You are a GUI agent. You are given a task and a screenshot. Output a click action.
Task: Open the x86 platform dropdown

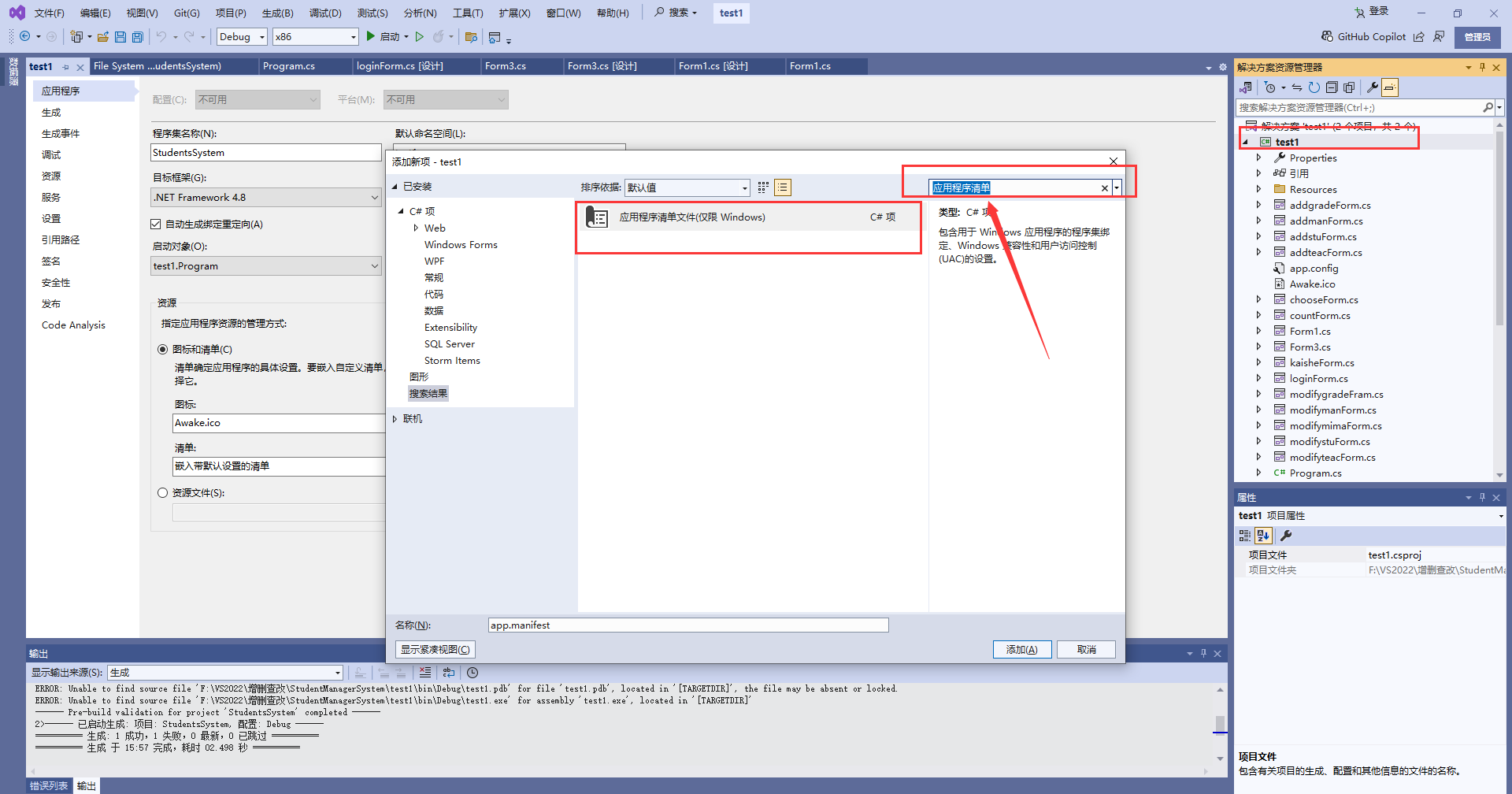pyautogui.click(x=316, y=37)
